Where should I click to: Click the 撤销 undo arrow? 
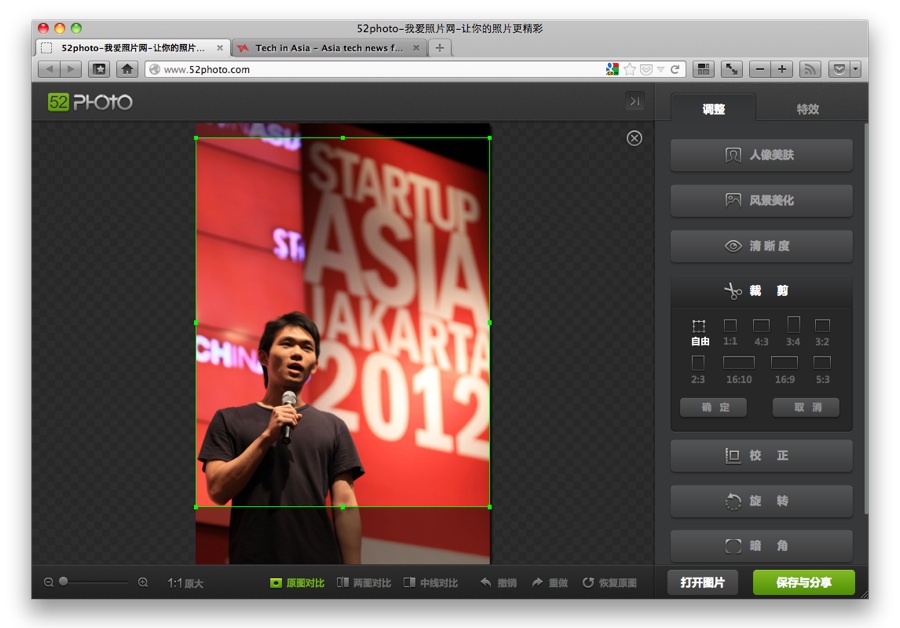498,583
